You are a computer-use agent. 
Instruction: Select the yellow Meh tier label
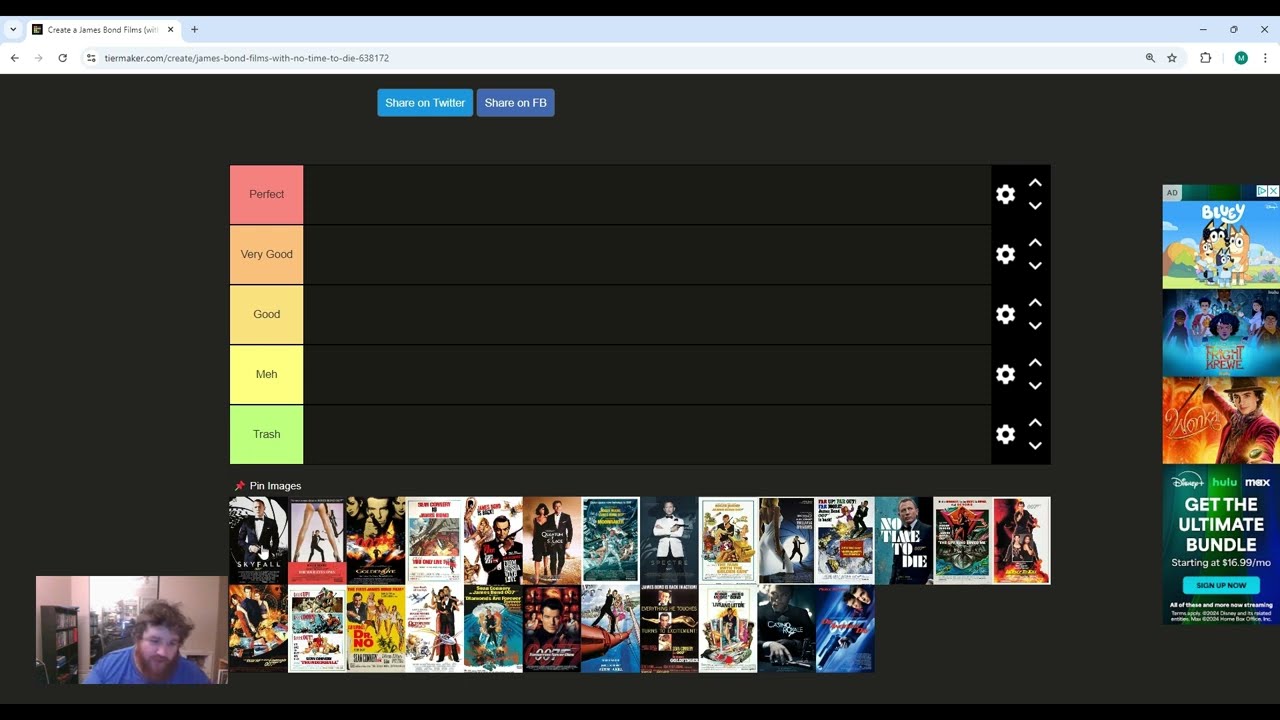[266, 375]
